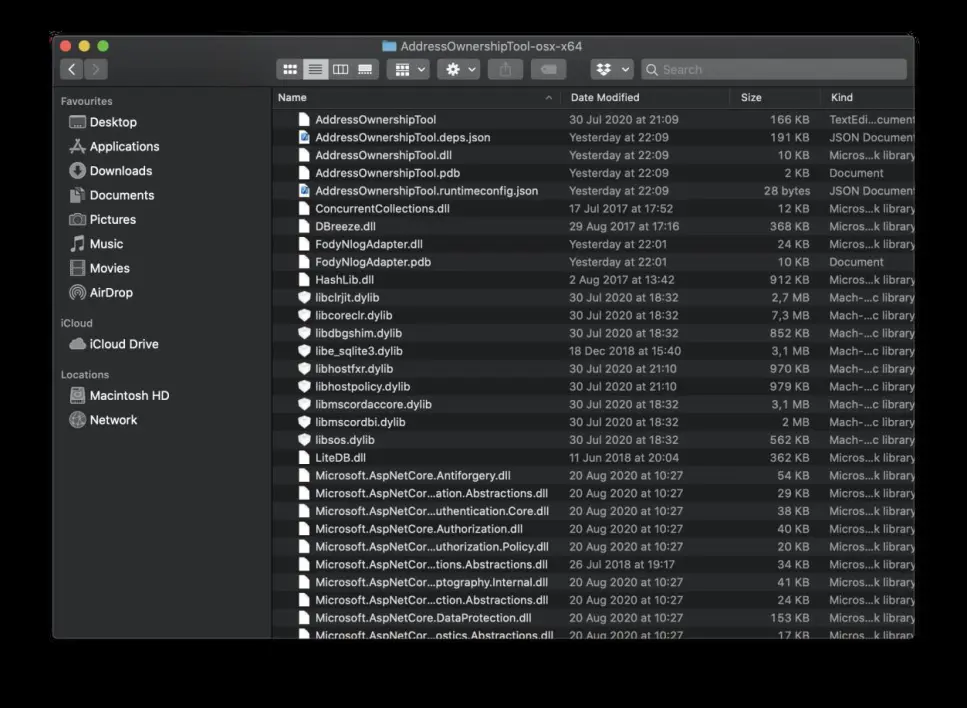Select the libmscordbi.dylib shield icon
Image resolution: width=967 pixels, height=708 pixels.
304,422
